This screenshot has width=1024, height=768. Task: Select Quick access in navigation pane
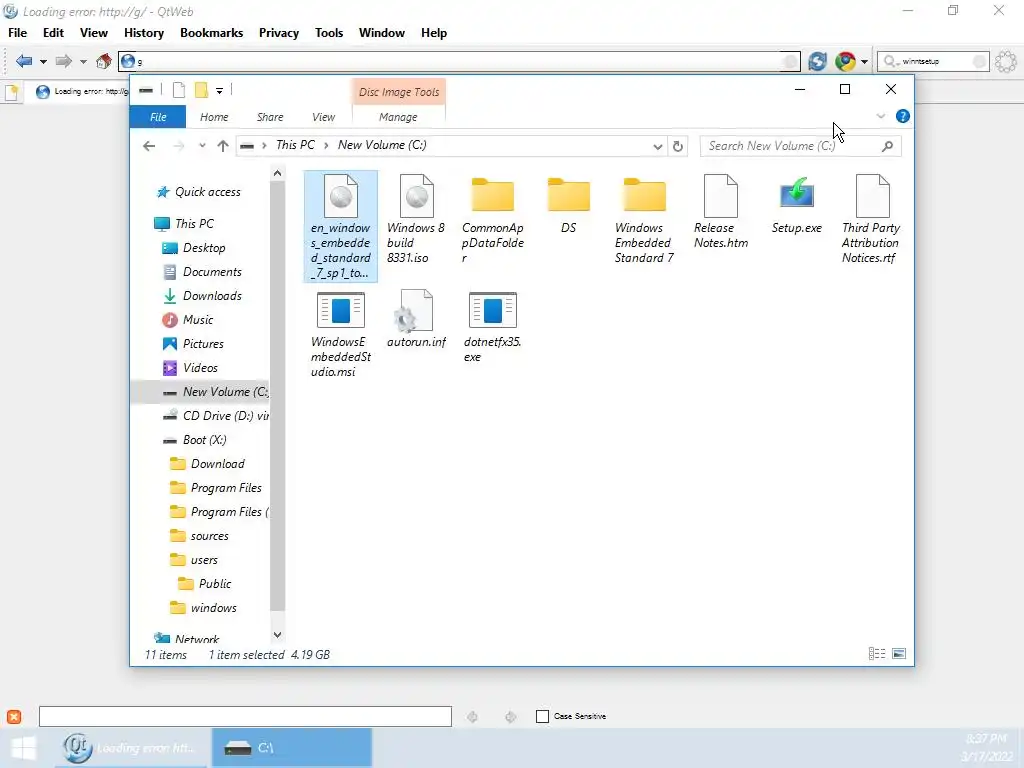tap(199, 192)
